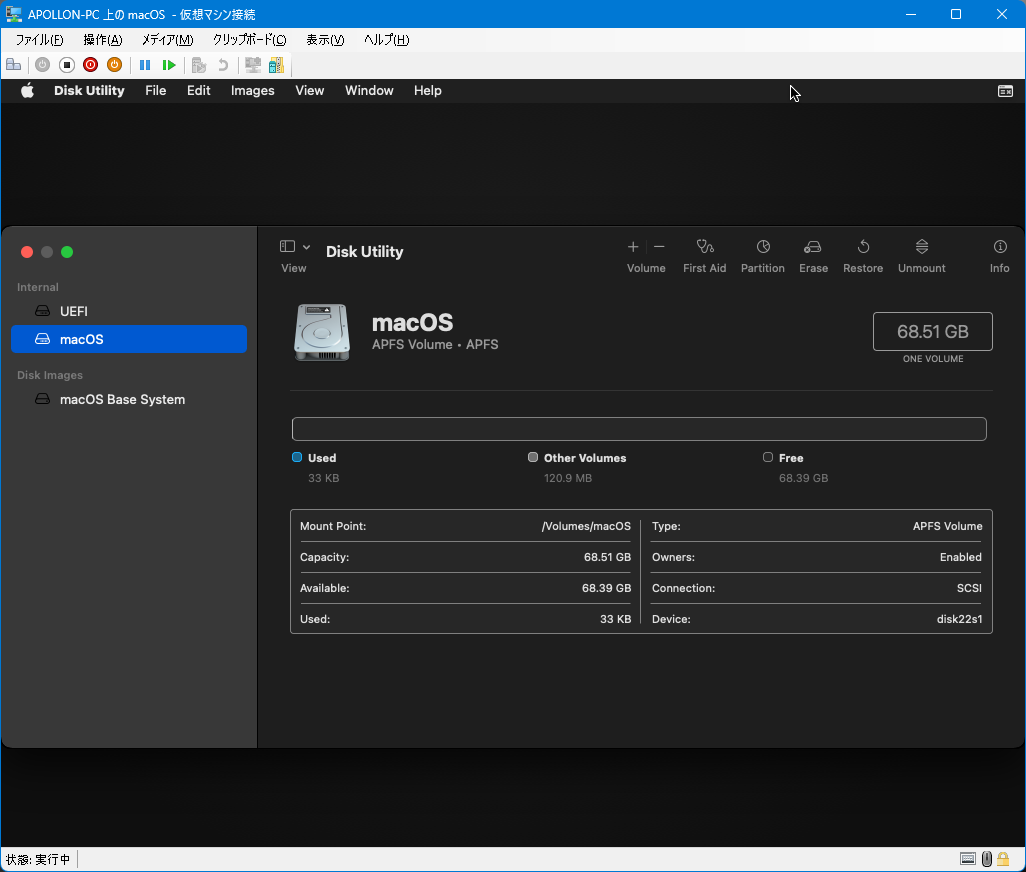Click the 68.51 GB capacity box
This screenshot has width=1026, height=872.
[x=932, y=332]
